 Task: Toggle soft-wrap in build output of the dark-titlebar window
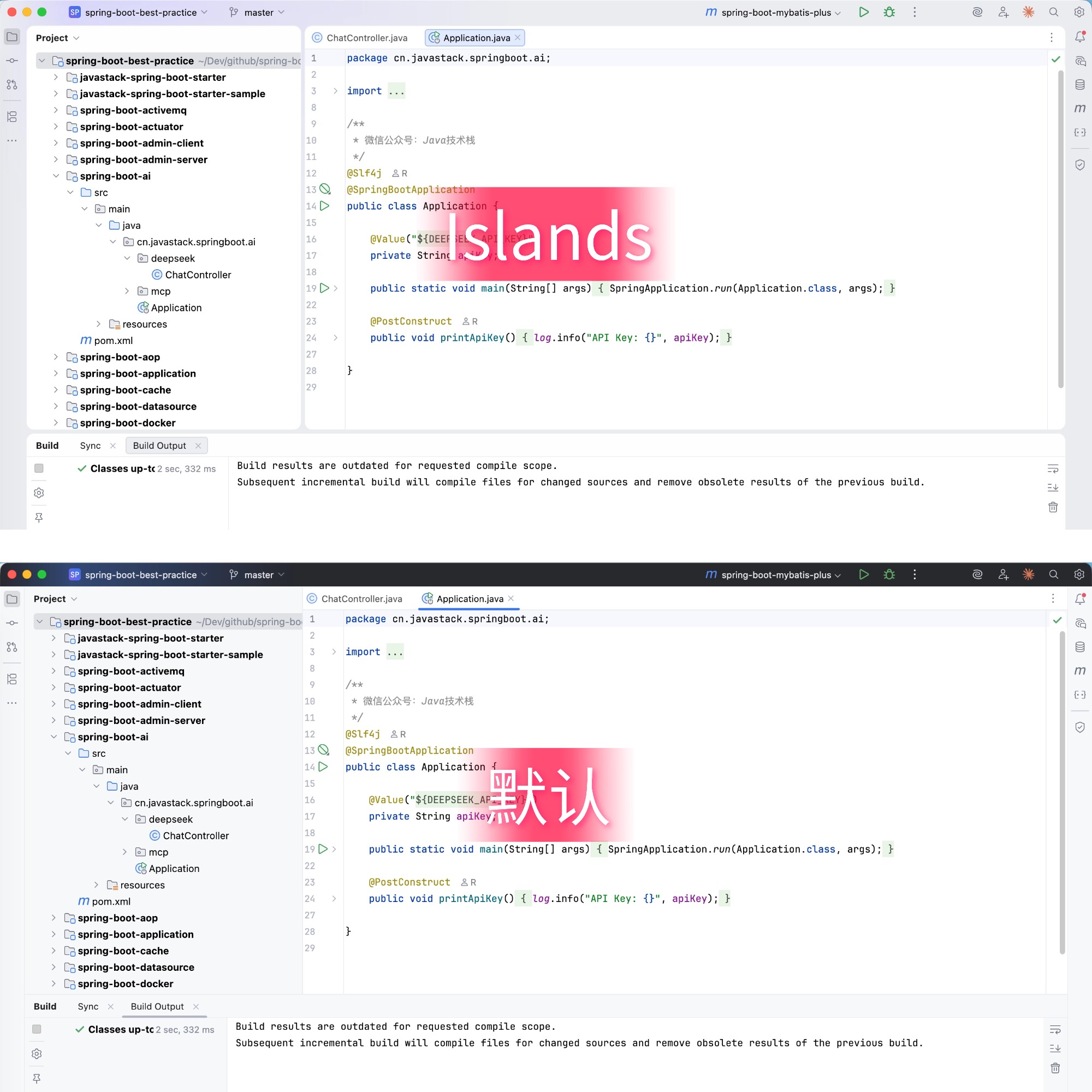click(1055, 1029)
